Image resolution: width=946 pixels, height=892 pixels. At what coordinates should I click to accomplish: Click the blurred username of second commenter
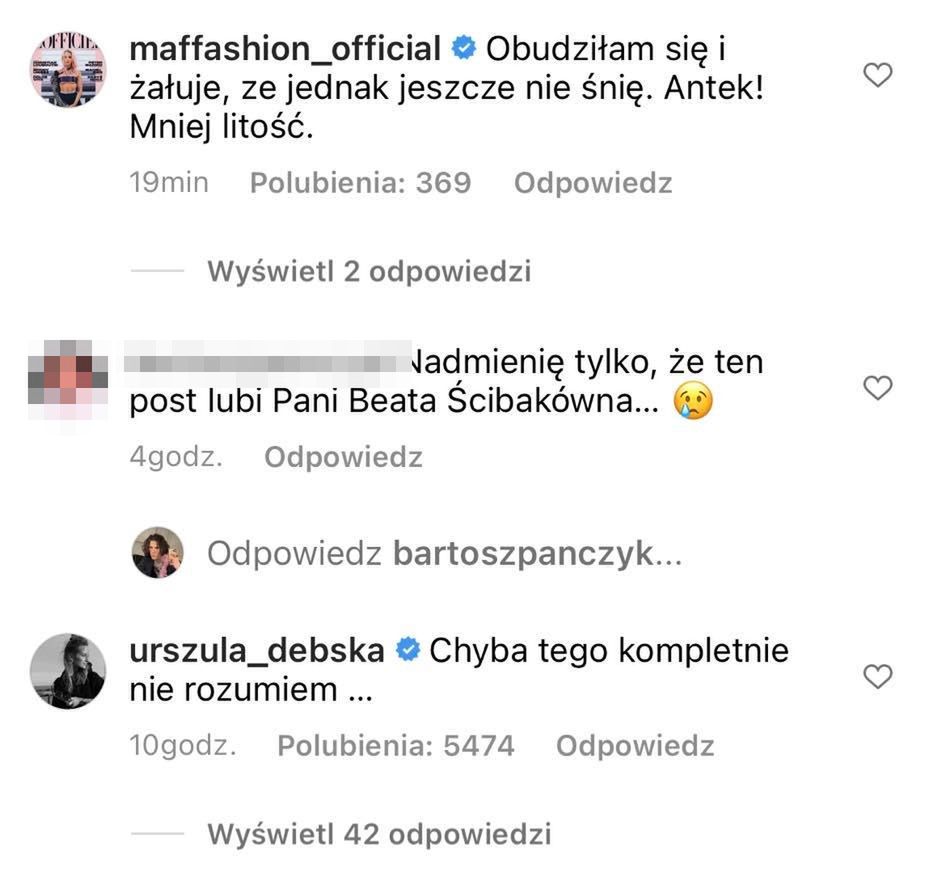tap(270, 361)
